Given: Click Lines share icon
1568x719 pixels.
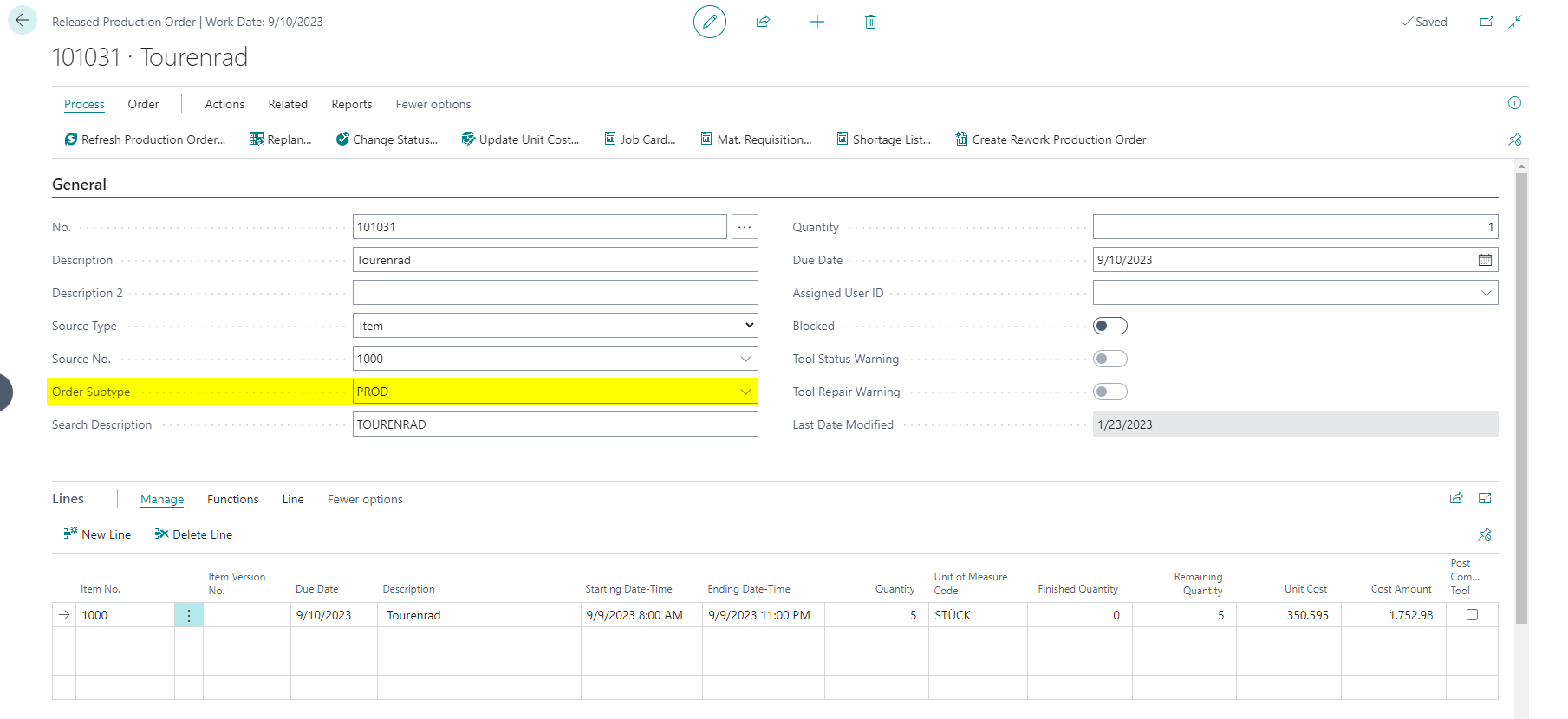Looking at the screenshot, I should (1456, 498).
